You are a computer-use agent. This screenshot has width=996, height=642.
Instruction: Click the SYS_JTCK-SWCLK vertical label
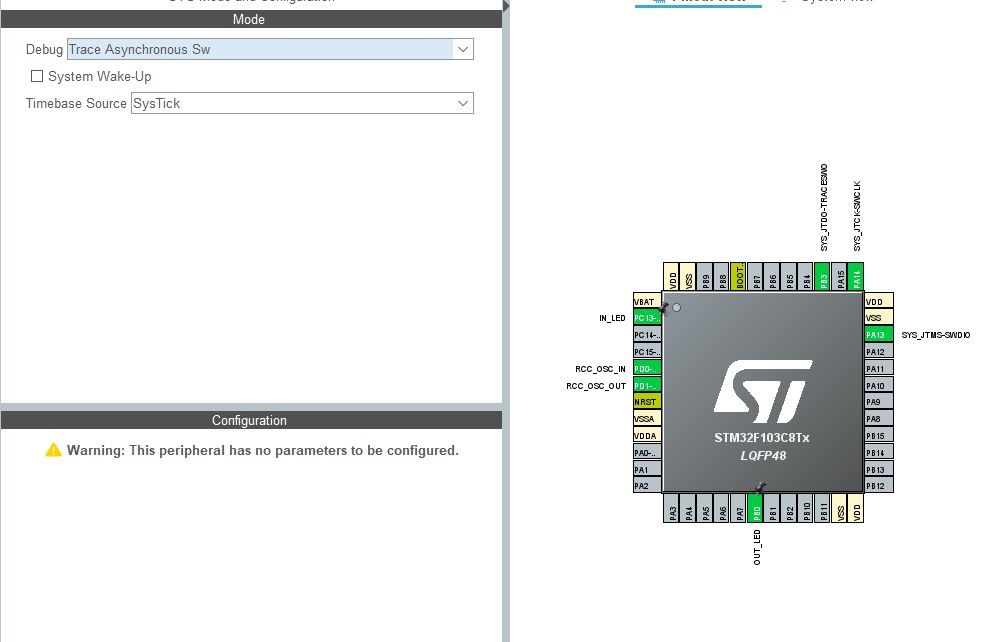click(x=857, y=216)
